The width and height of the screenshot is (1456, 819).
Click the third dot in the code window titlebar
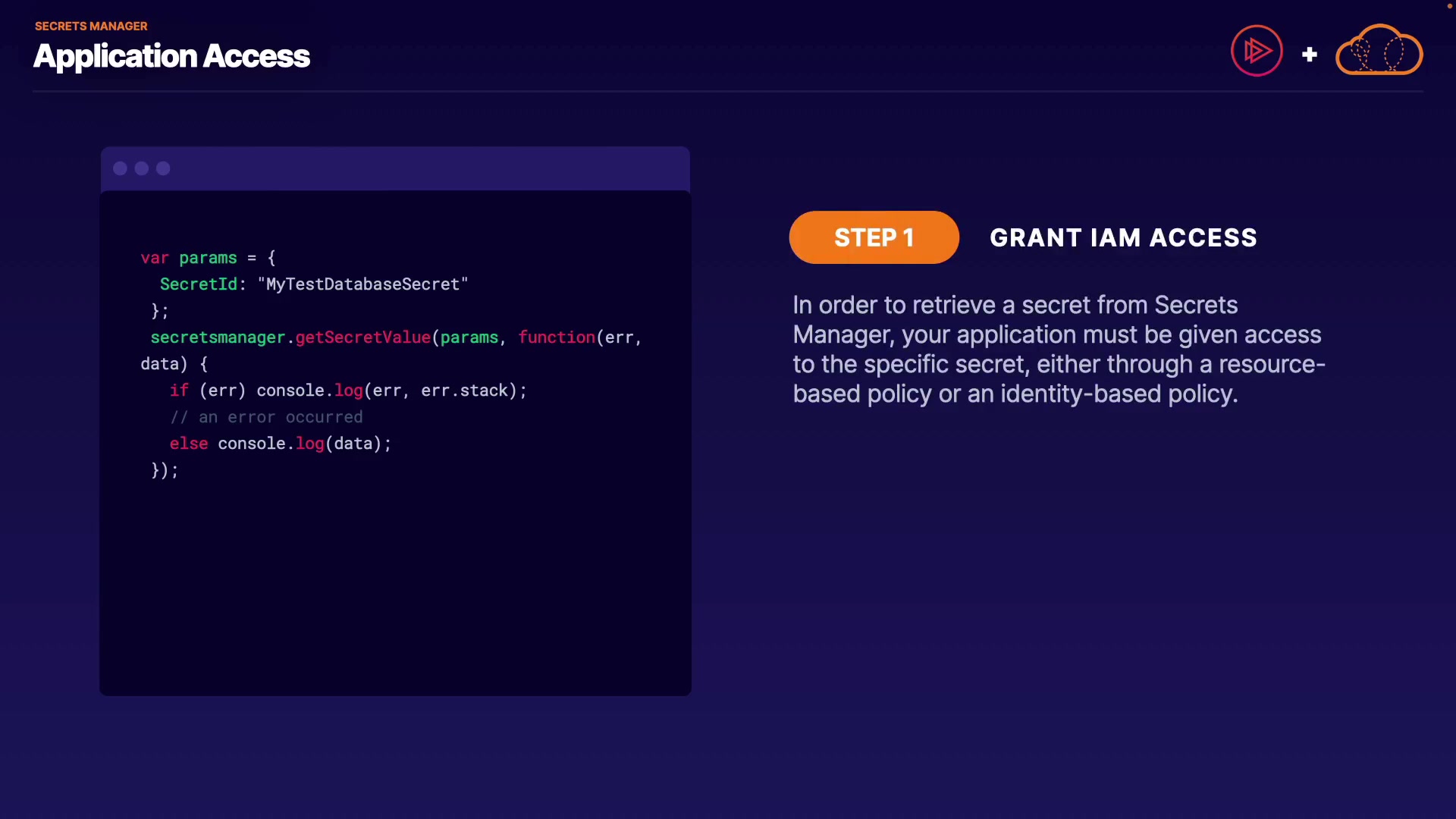[x=163, y=168]
